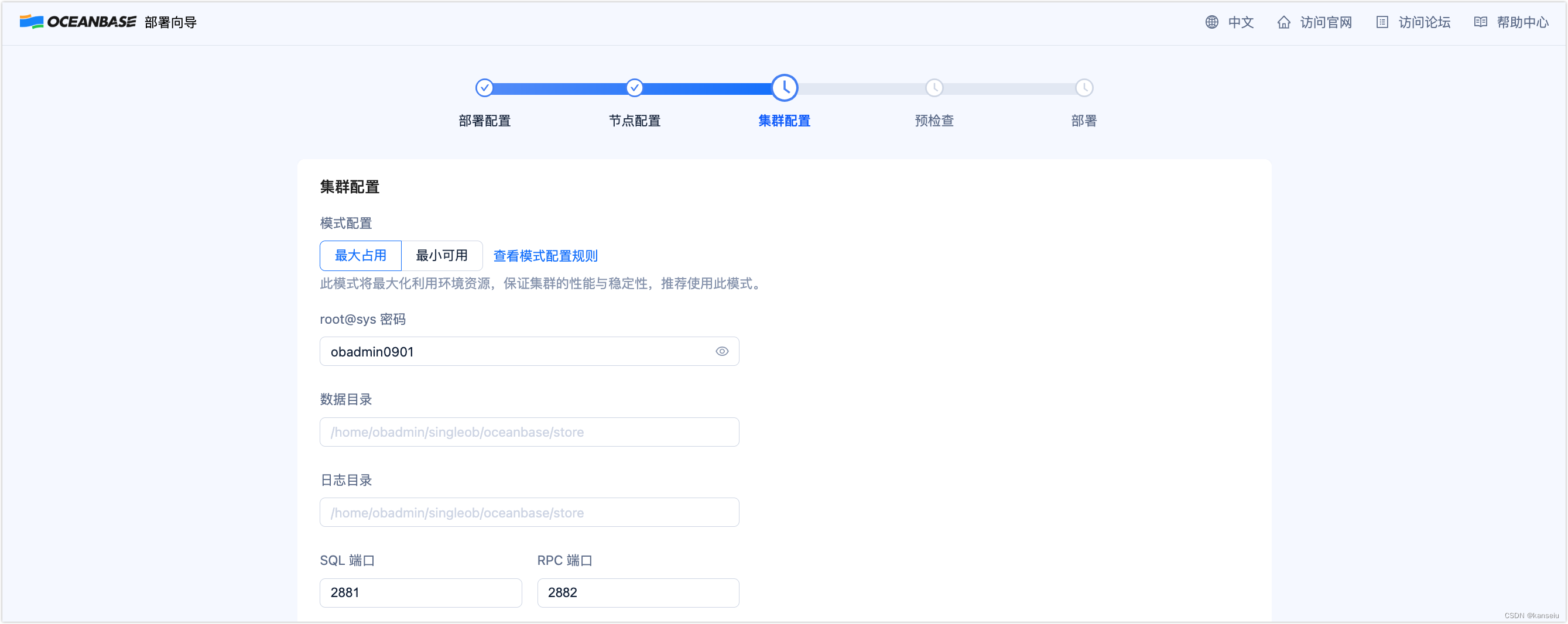Click the 数据目录 label
The height and width of the screenshot is (624, 1568).
tap(345, 399)
